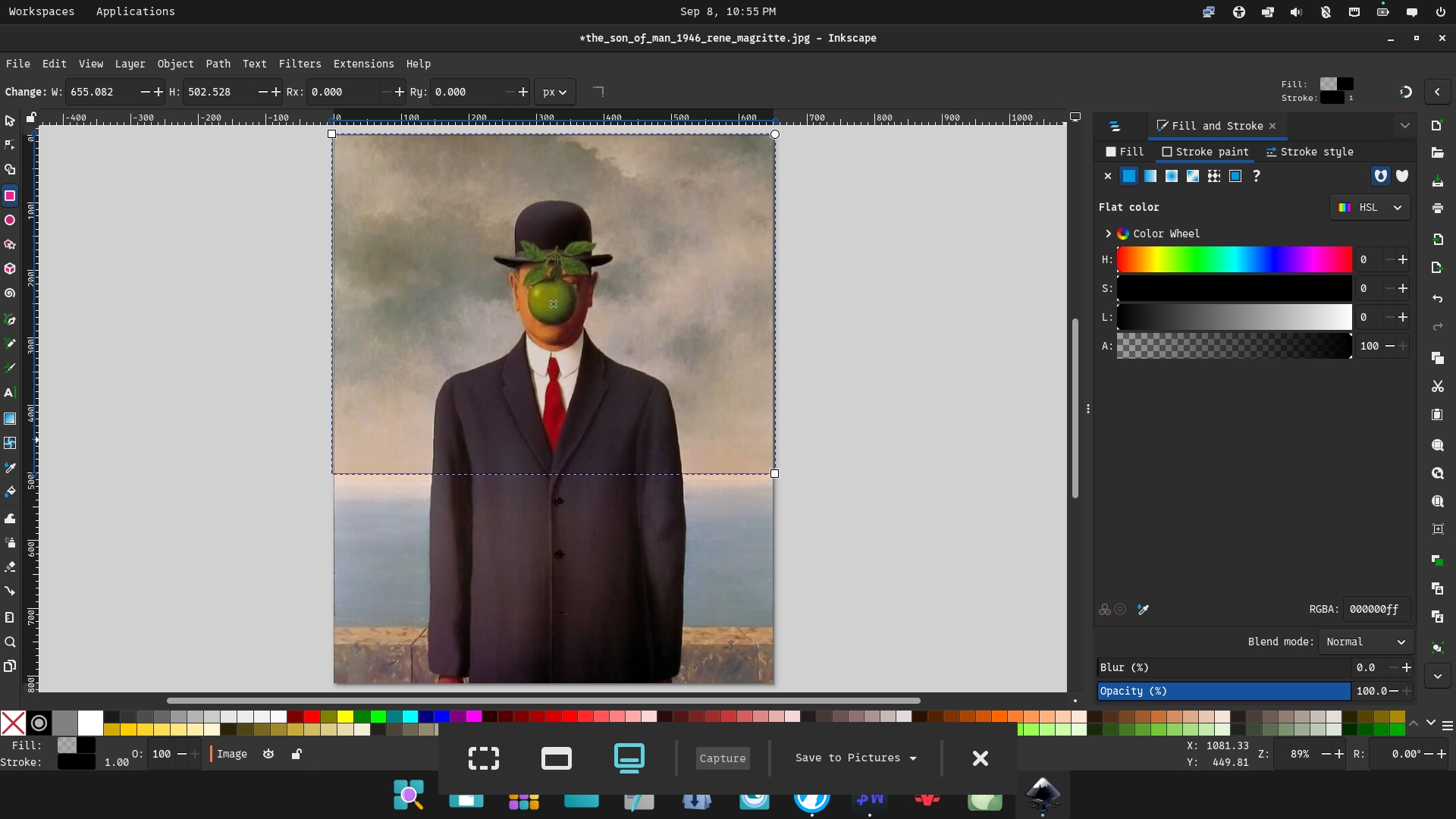Select the Ellipse tool

tap(10, 220)
